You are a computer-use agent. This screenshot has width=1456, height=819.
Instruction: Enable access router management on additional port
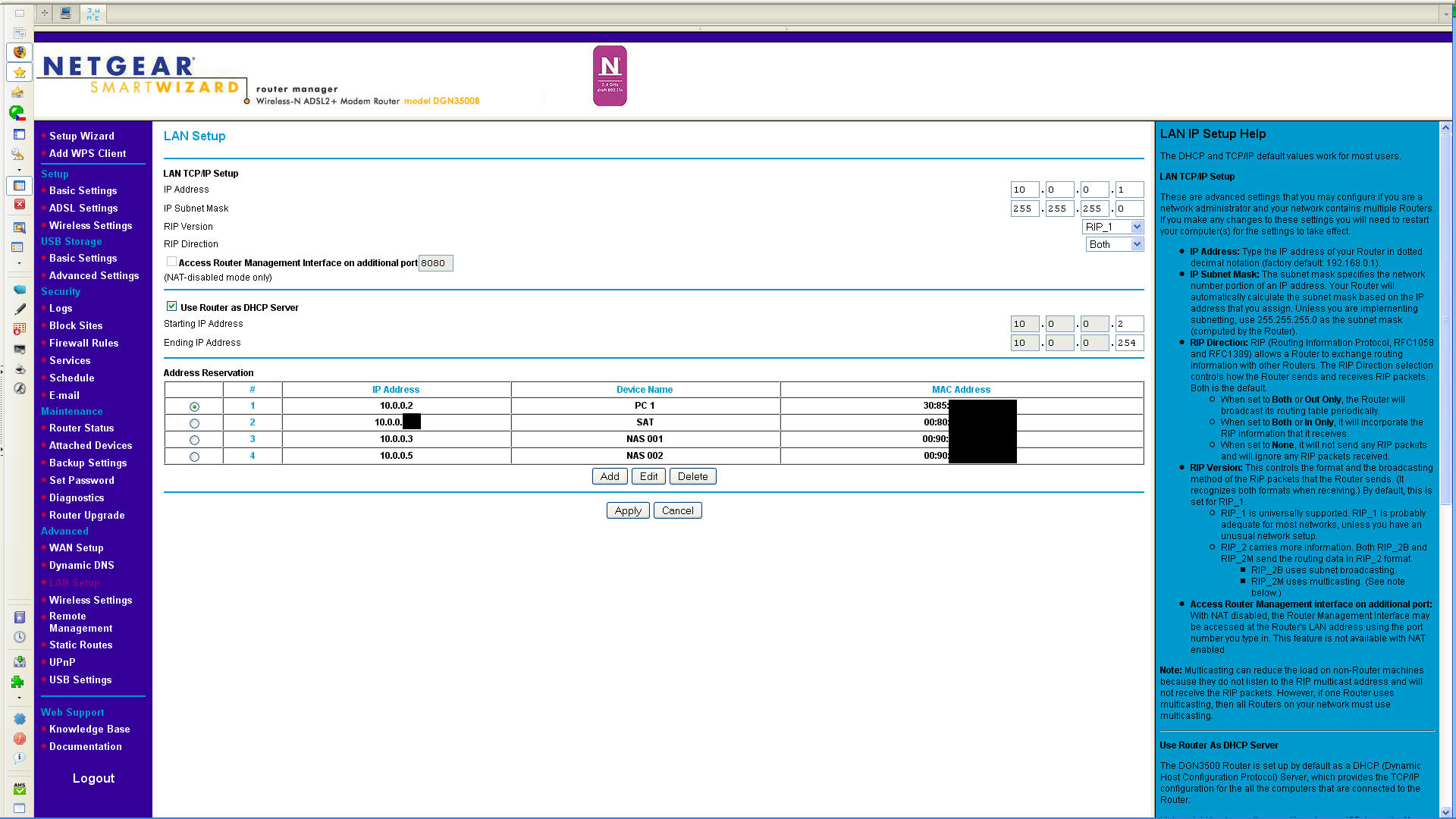pyautogui.click(x=172, y=262)
